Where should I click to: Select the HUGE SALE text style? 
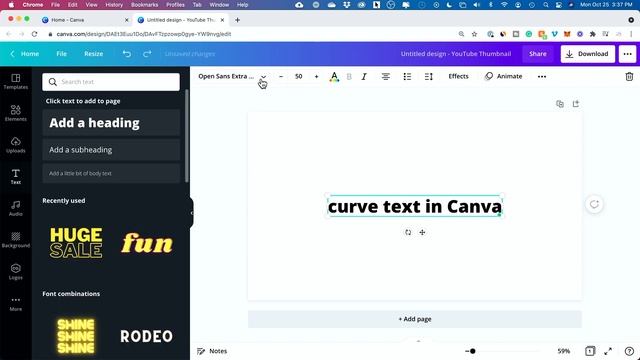(76, 243)
